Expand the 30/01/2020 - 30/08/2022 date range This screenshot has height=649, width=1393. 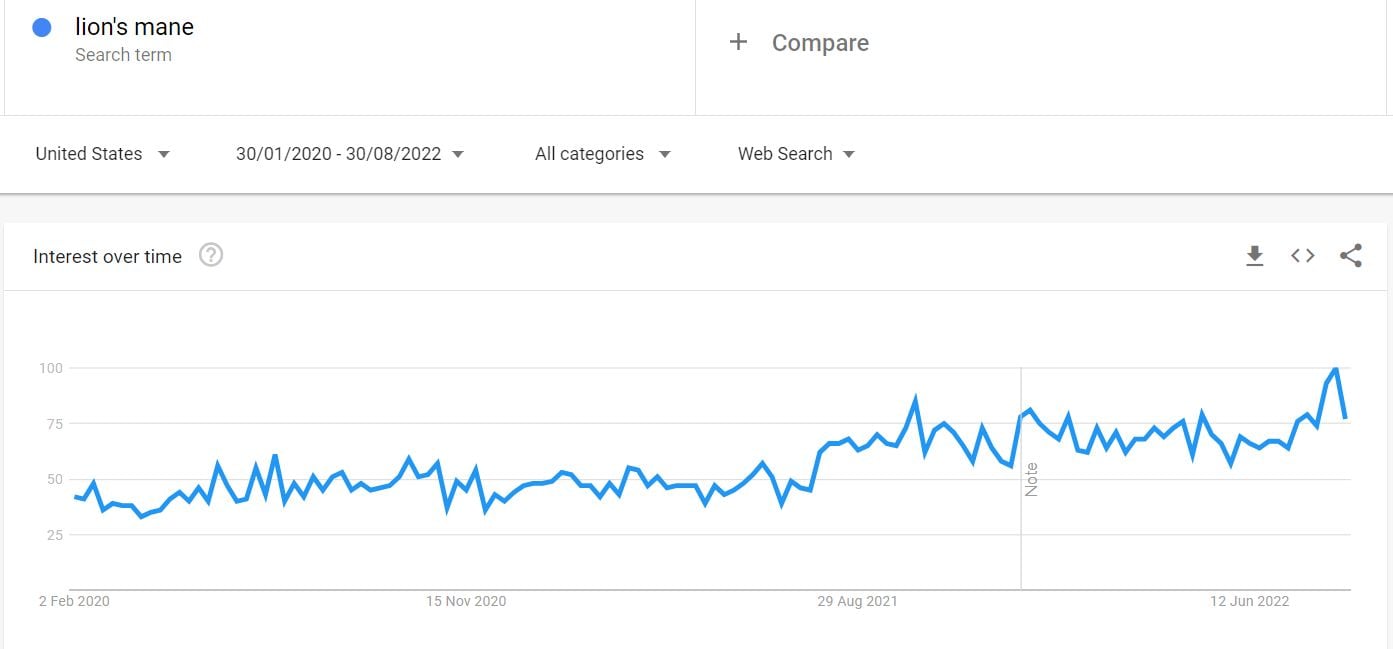point(350,154)
